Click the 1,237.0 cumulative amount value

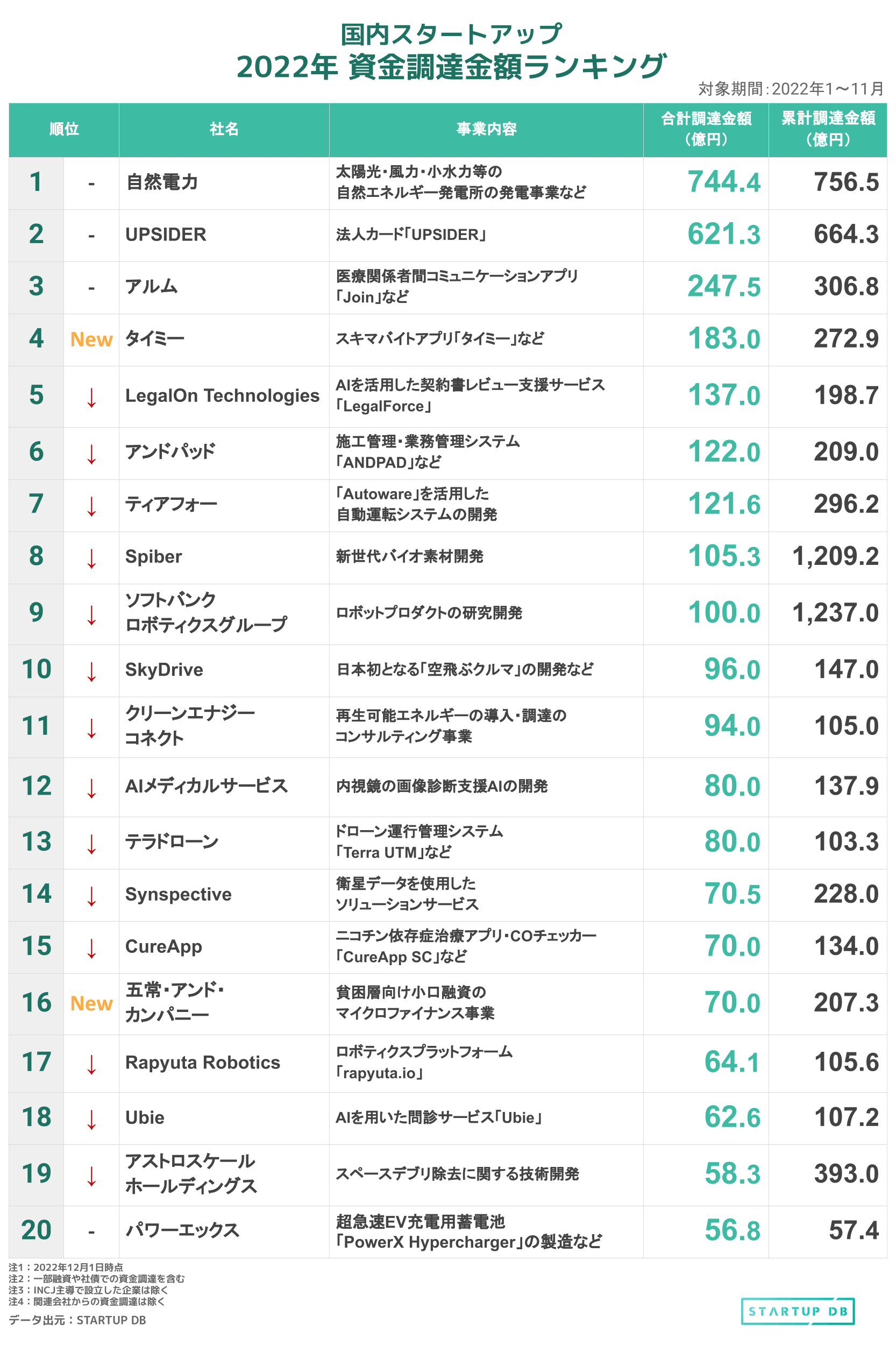coord(835,613)
